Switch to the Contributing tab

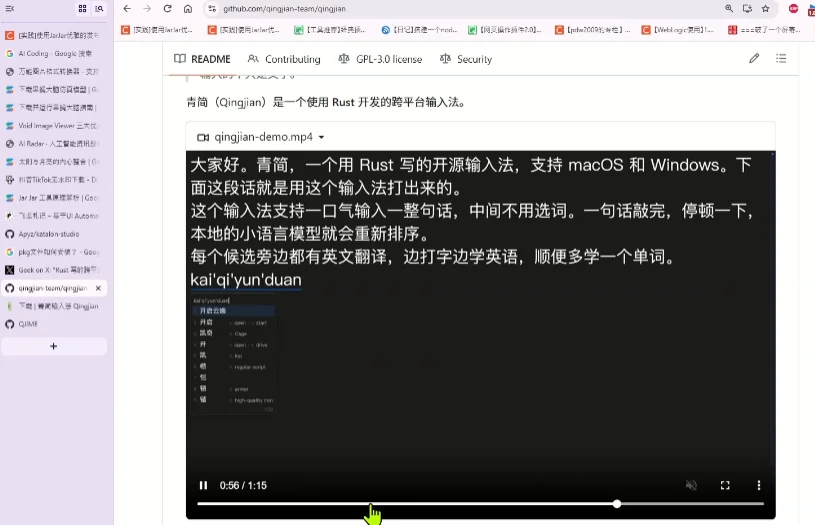[284, 59]
